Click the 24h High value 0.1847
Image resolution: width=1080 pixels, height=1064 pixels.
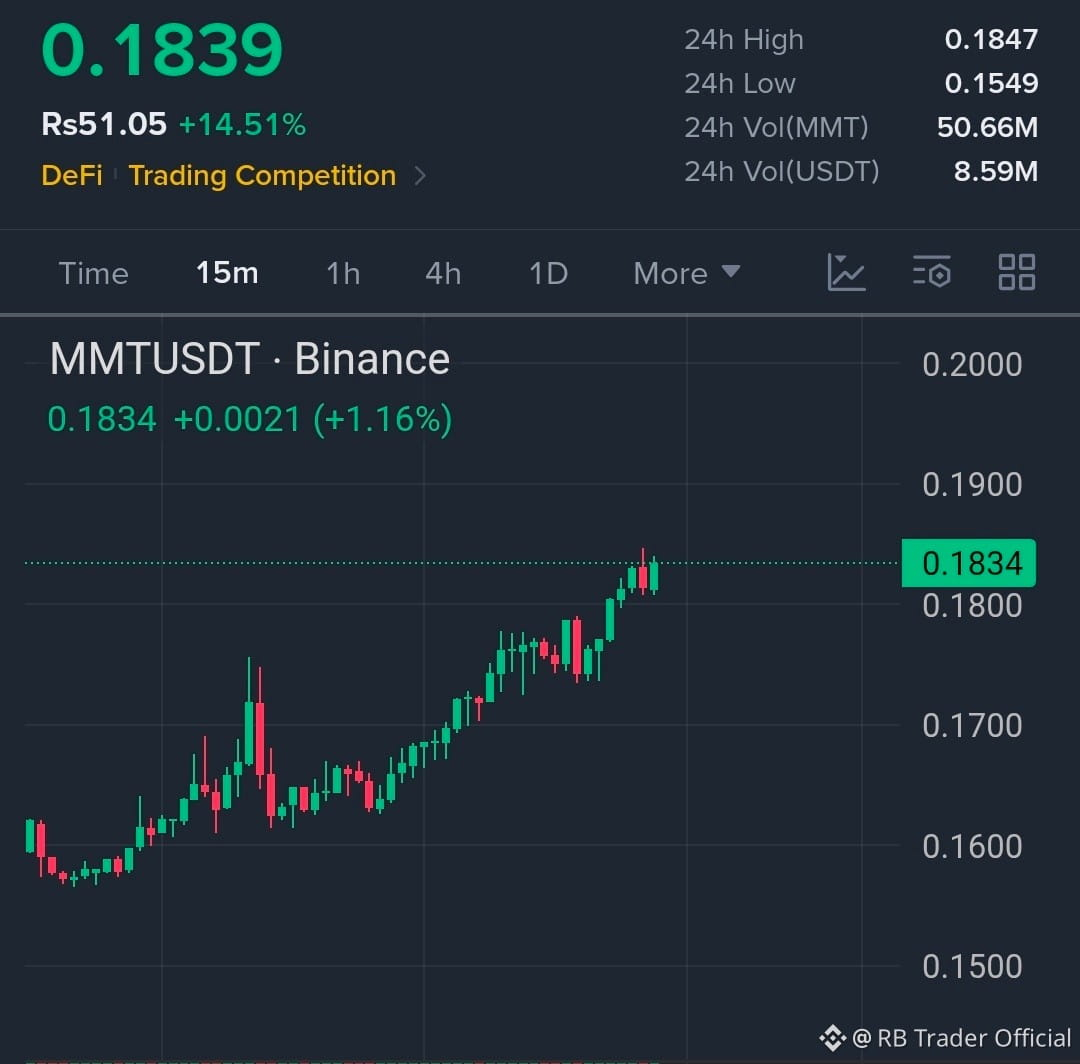point(991,39)
